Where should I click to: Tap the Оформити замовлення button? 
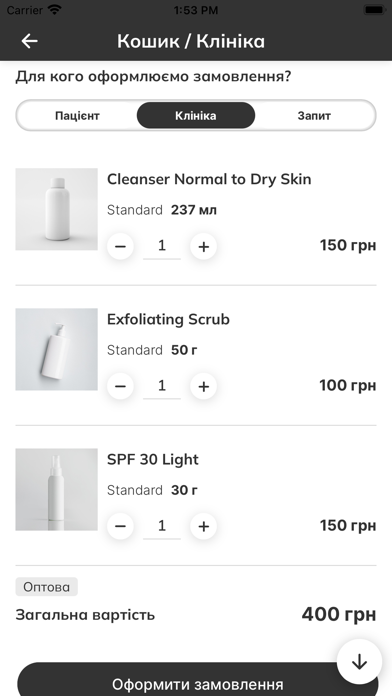coord(198,680)
